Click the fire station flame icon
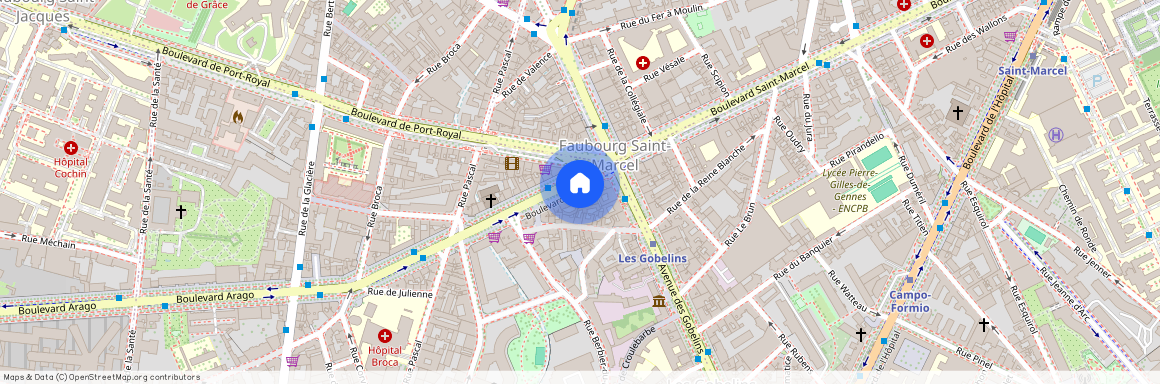Viewport: 1160px width, 384px height. pos(238,117)
